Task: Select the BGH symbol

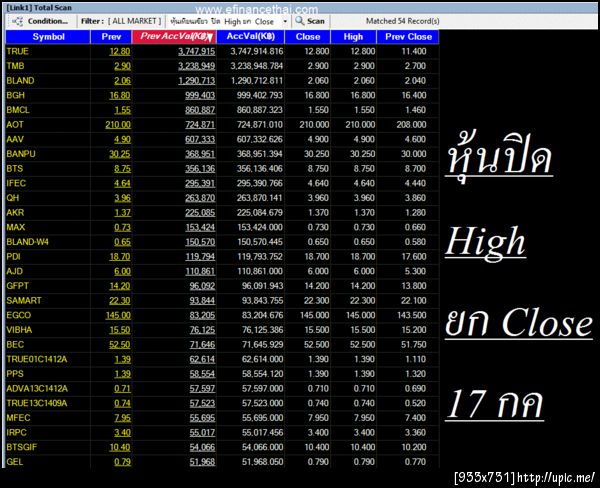Action: pyautogui.click(x=15, y=95)
